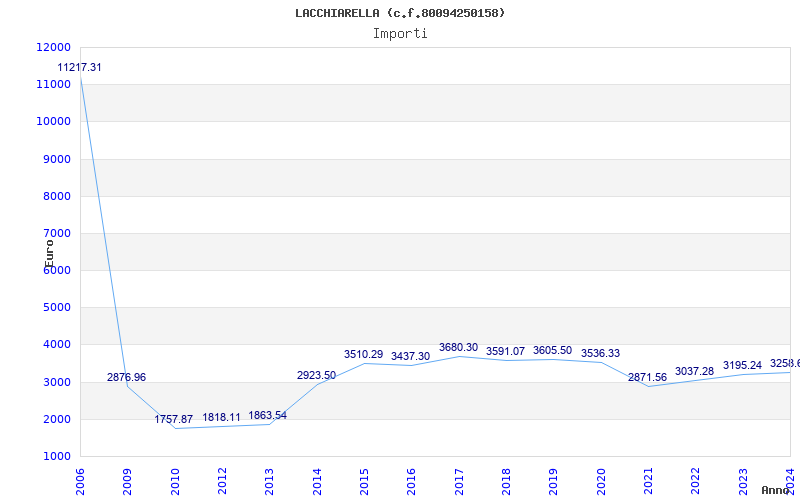Click the Anno axis label

pos(775,490)
